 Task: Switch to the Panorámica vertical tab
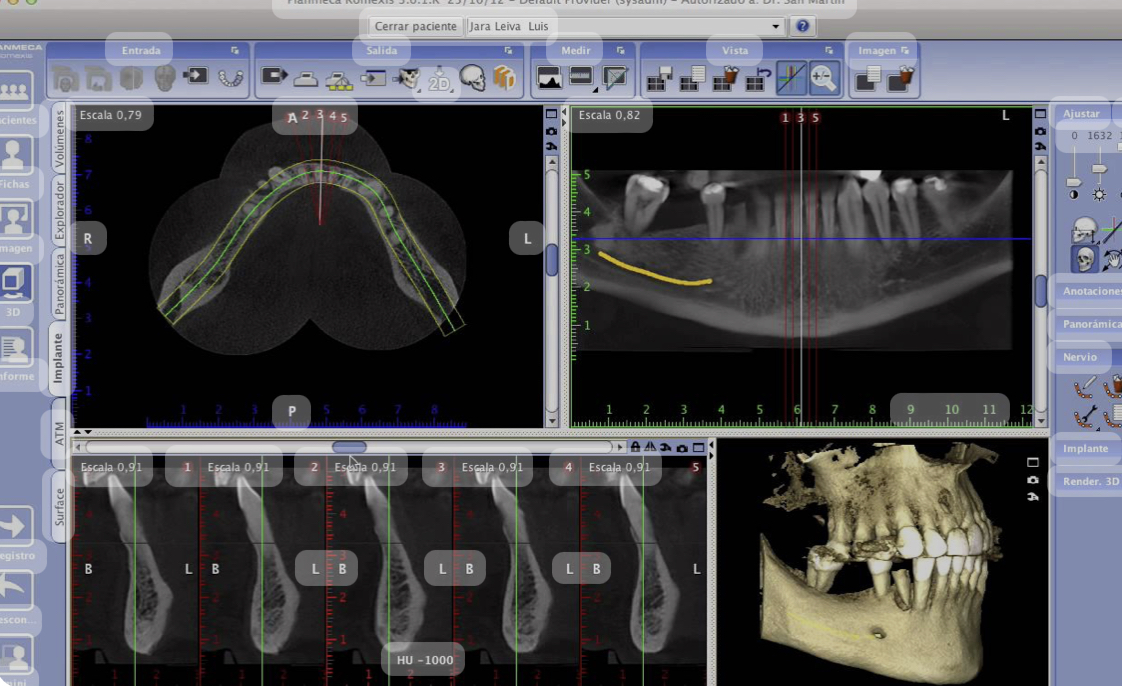[59, 285]
